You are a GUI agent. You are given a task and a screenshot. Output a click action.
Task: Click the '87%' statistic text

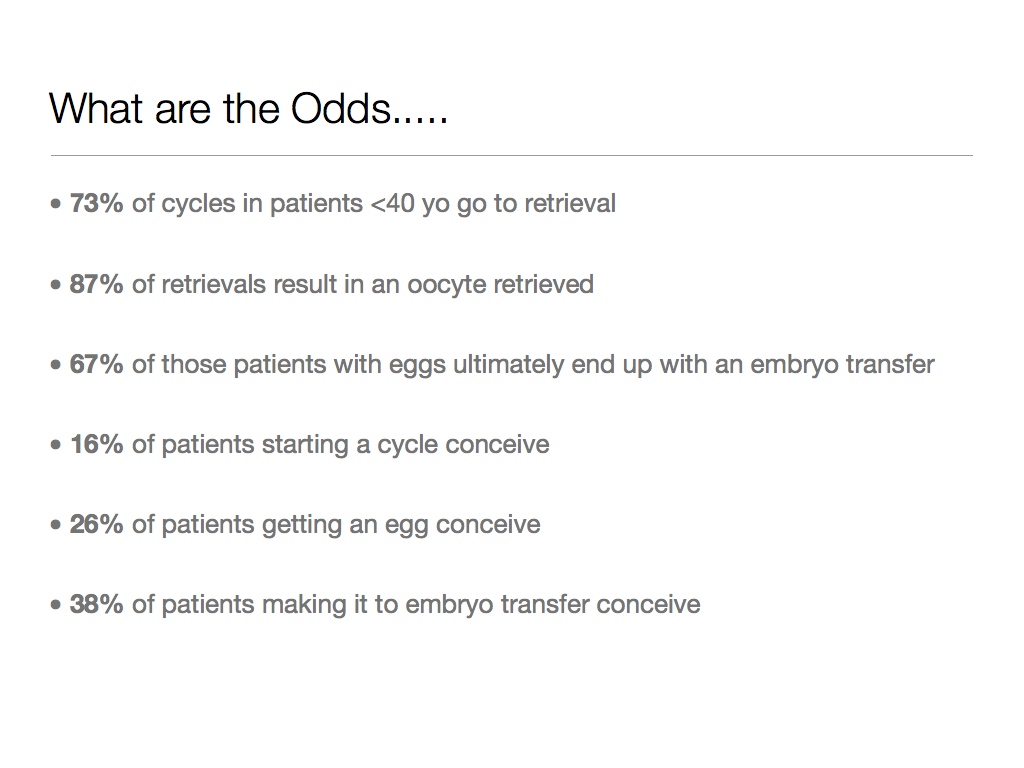tap(96, 284)
